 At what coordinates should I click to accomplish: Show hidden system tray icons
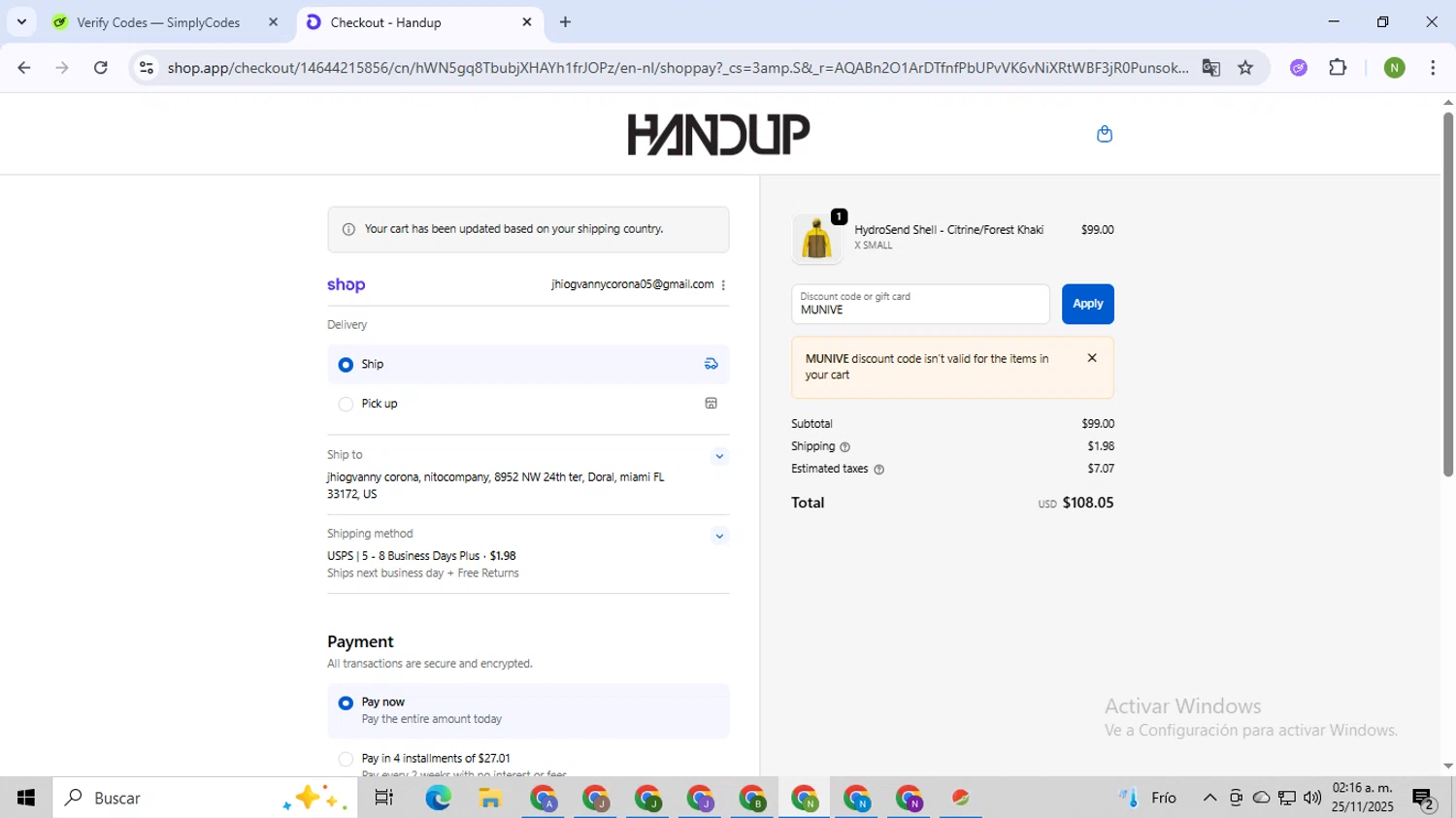(1209, 798)
